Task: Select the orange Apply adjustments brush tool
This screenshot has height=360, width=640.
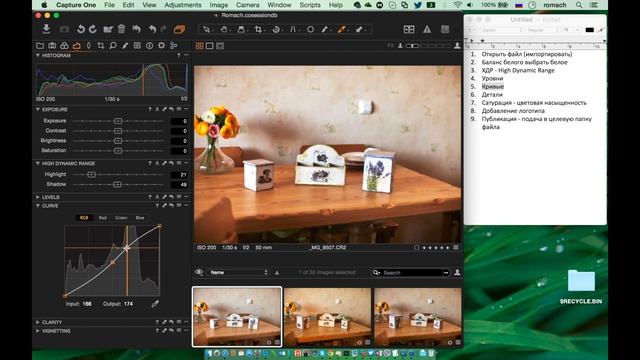Action: pos(342,29)
